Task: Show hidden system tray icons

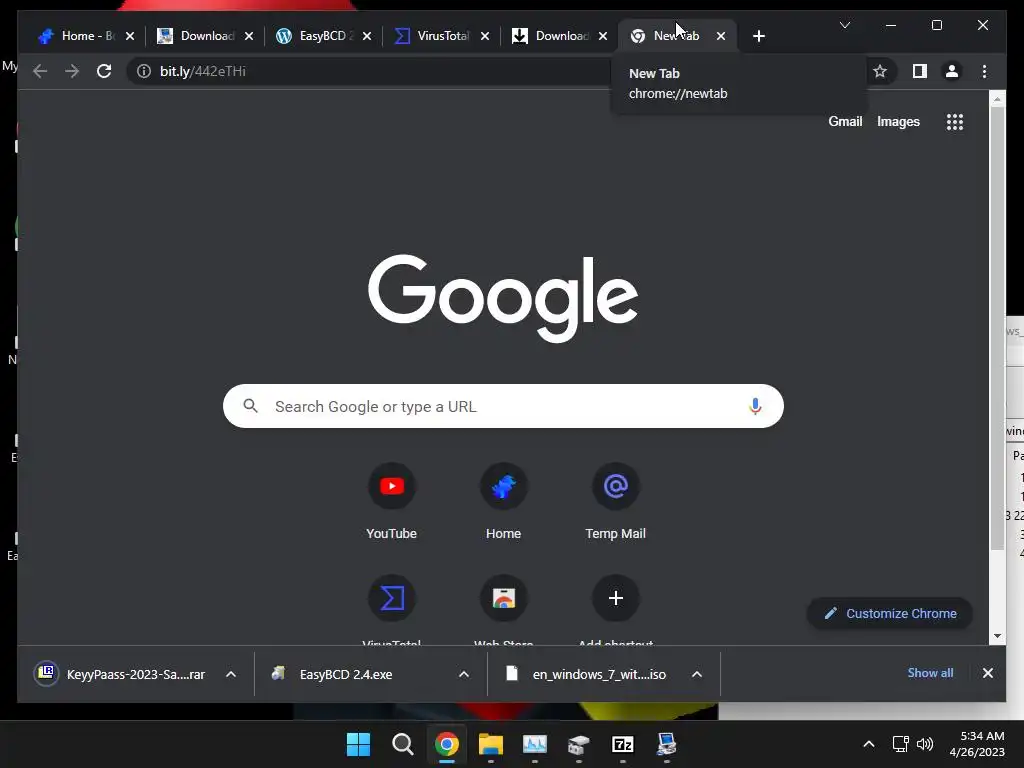Action: (869, 744)
